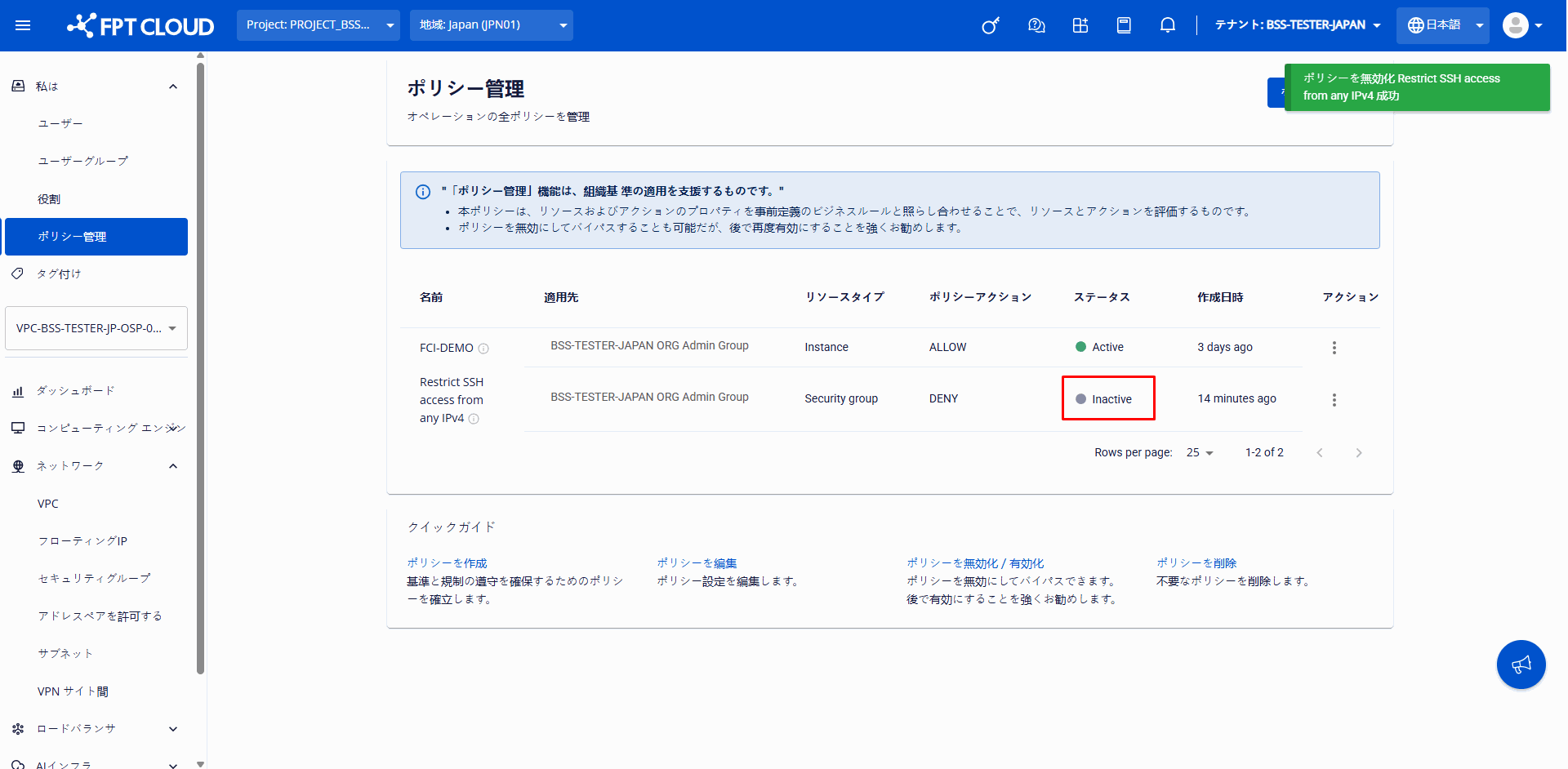
Task: Open the テナント BSS-TESTER-JAPAN dropdown
Action: [1298, 25]
